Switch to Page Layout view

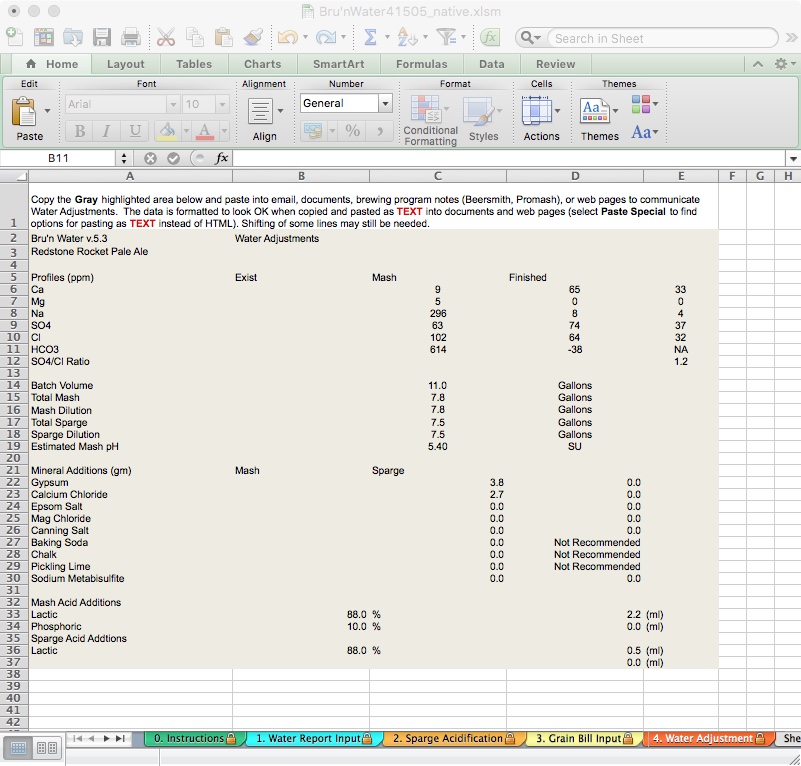tap(43, 747)
